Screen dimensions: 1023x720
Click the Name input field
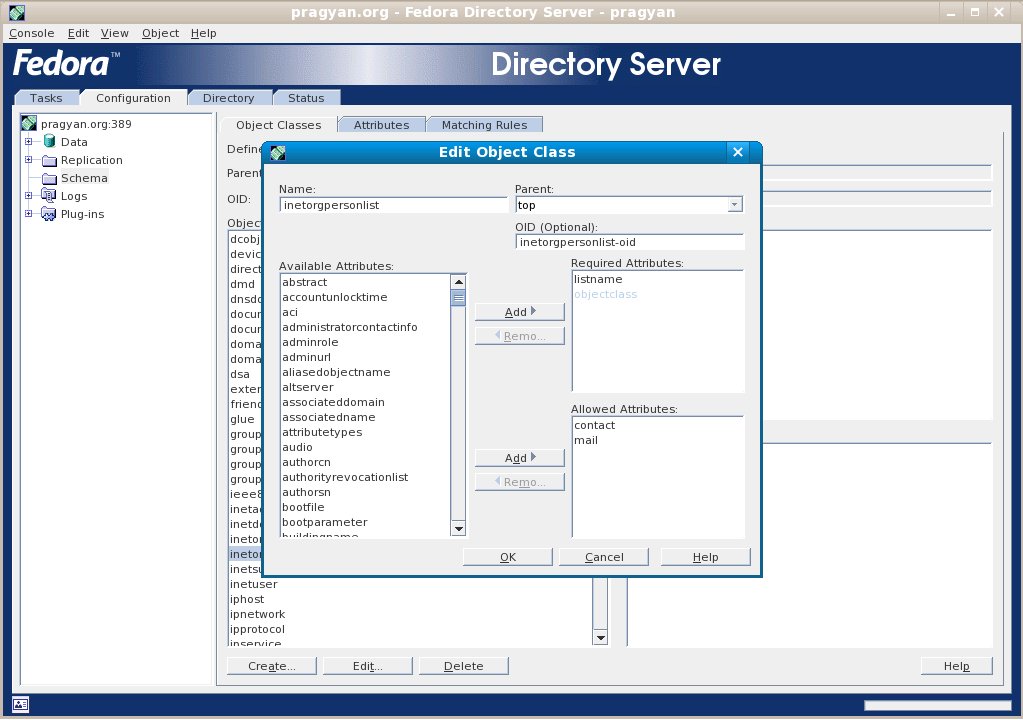tap(393, 205)
